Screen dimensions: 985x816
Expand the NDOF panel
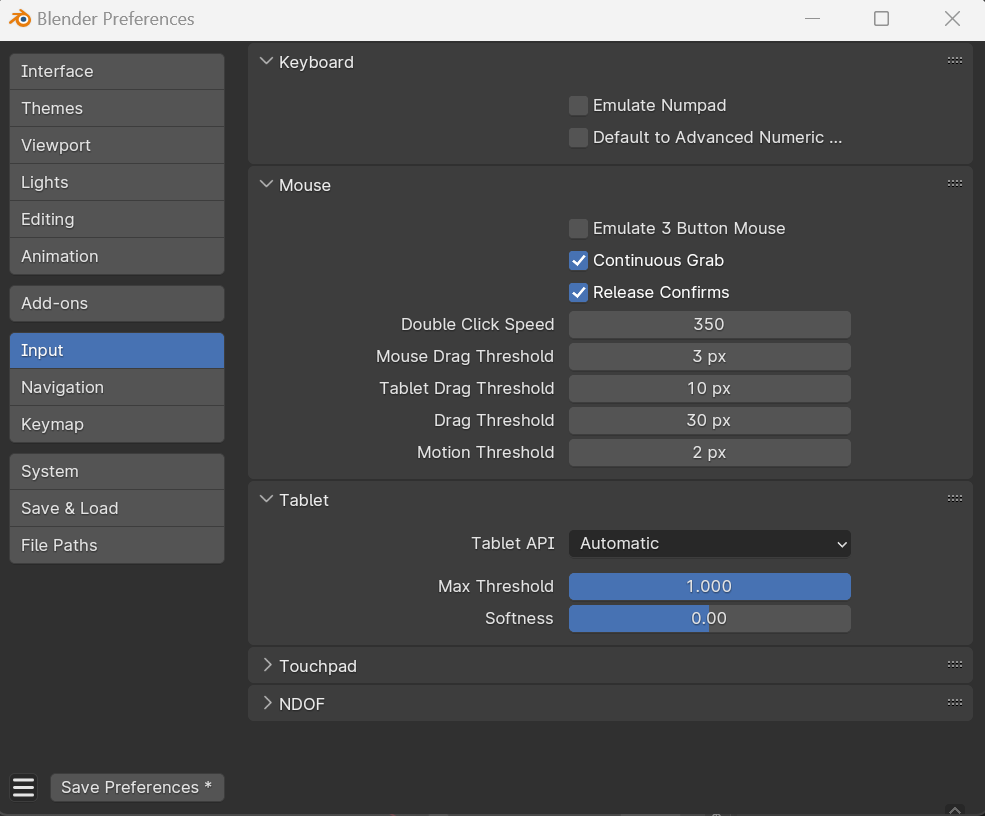click(x=267, y=703)
